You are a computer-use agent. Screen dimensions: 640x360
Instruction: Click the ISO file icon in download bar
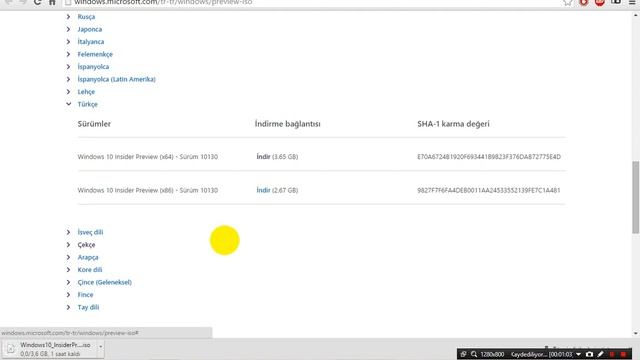click(x=11, y=349)
